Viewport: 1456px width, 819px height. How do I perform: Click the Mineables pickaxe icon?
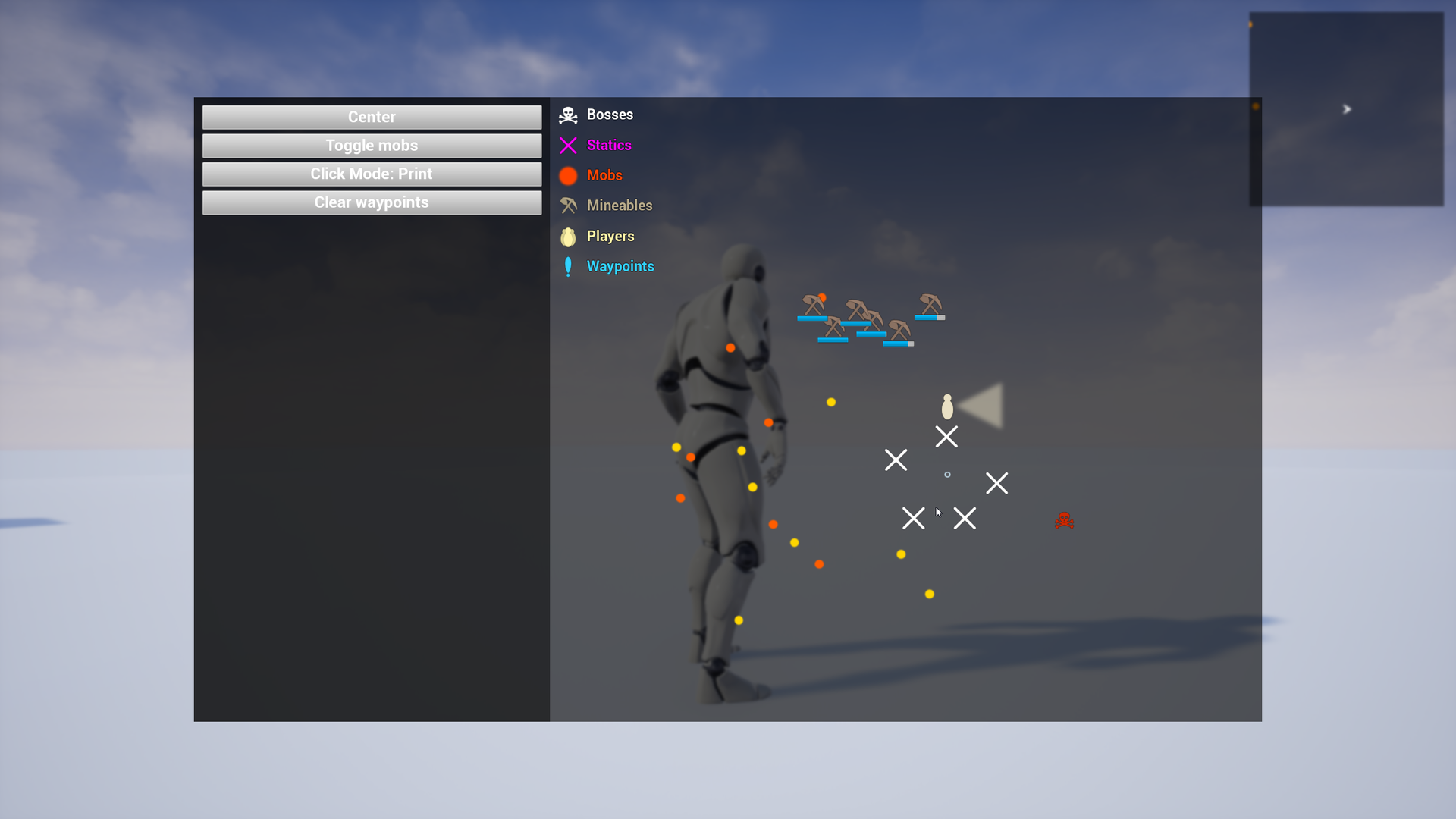pos(568,205)
